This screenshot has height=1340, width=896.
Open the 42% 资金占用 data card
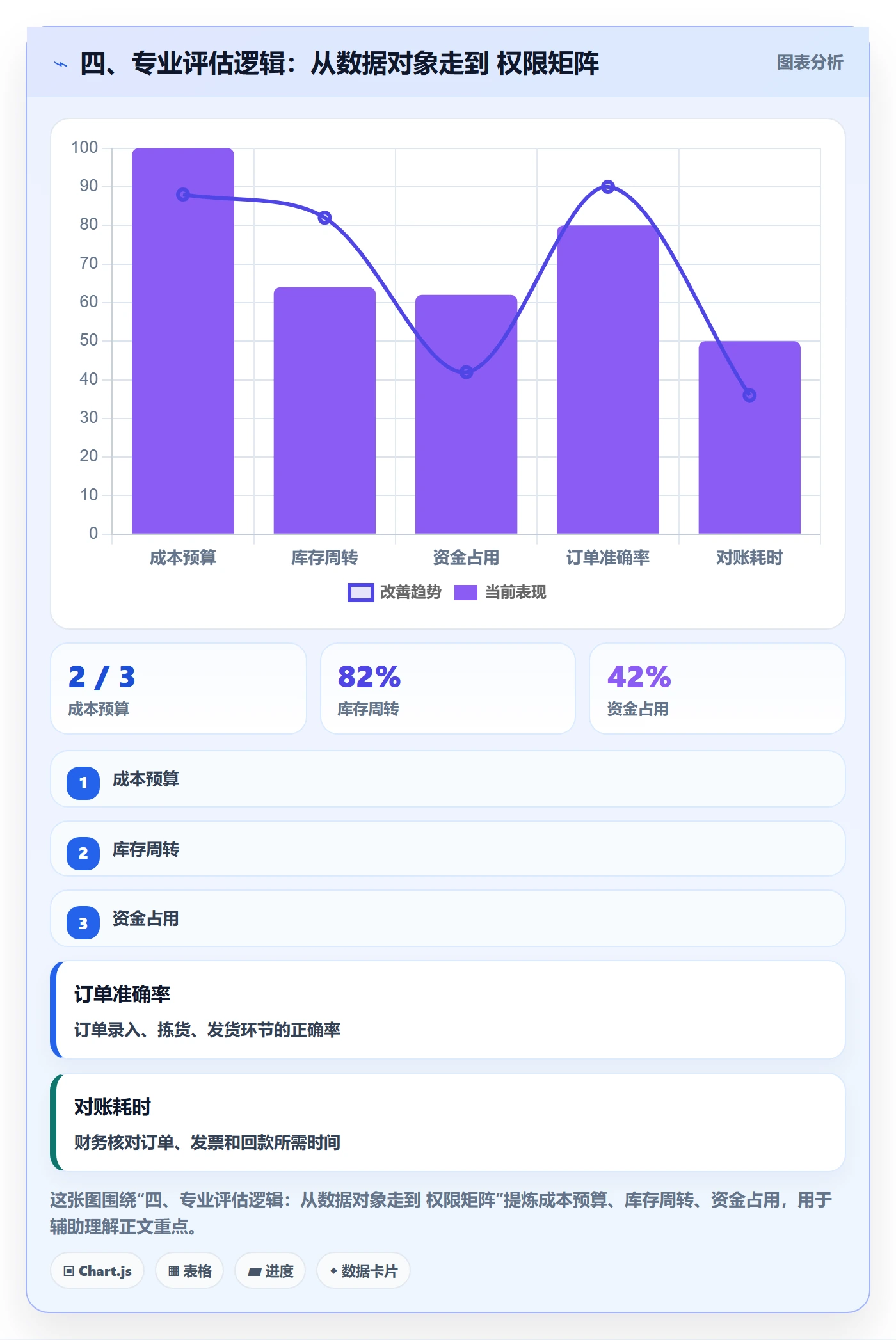tap(717, 689)
